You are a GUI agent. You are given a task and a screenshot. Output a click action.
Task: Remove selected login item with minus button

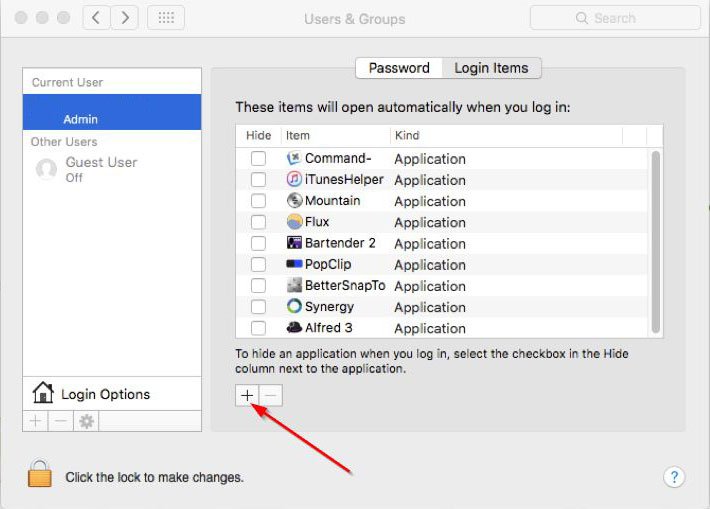click(271, 395)
